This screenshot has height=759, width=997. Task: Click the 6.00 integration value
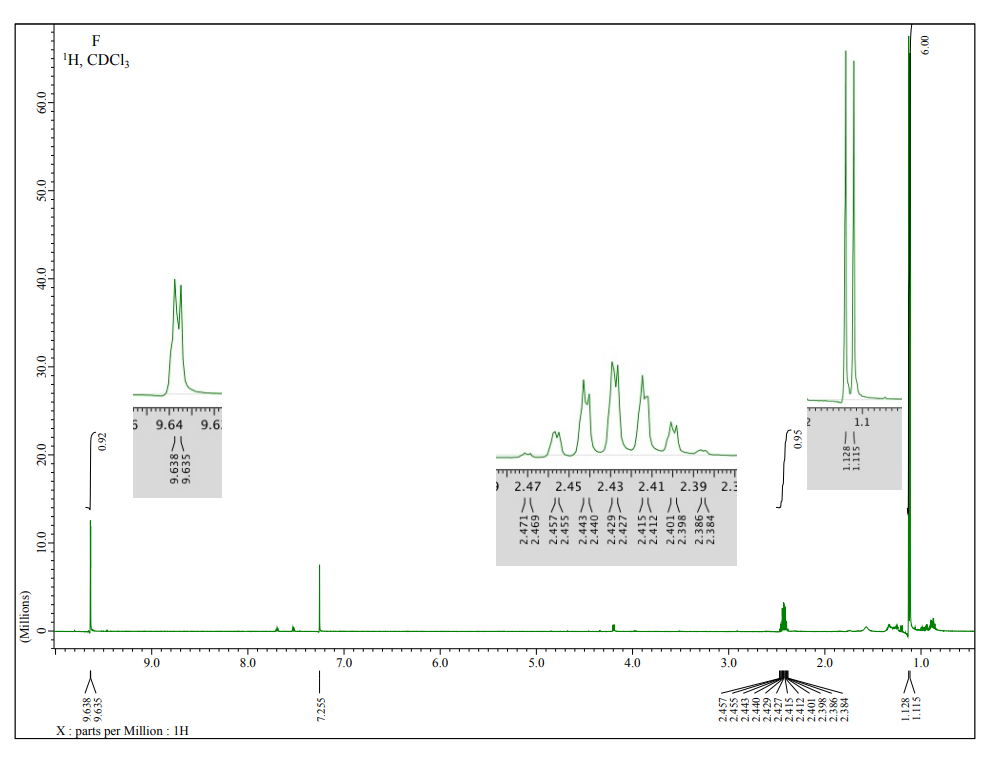click(925, 45)
